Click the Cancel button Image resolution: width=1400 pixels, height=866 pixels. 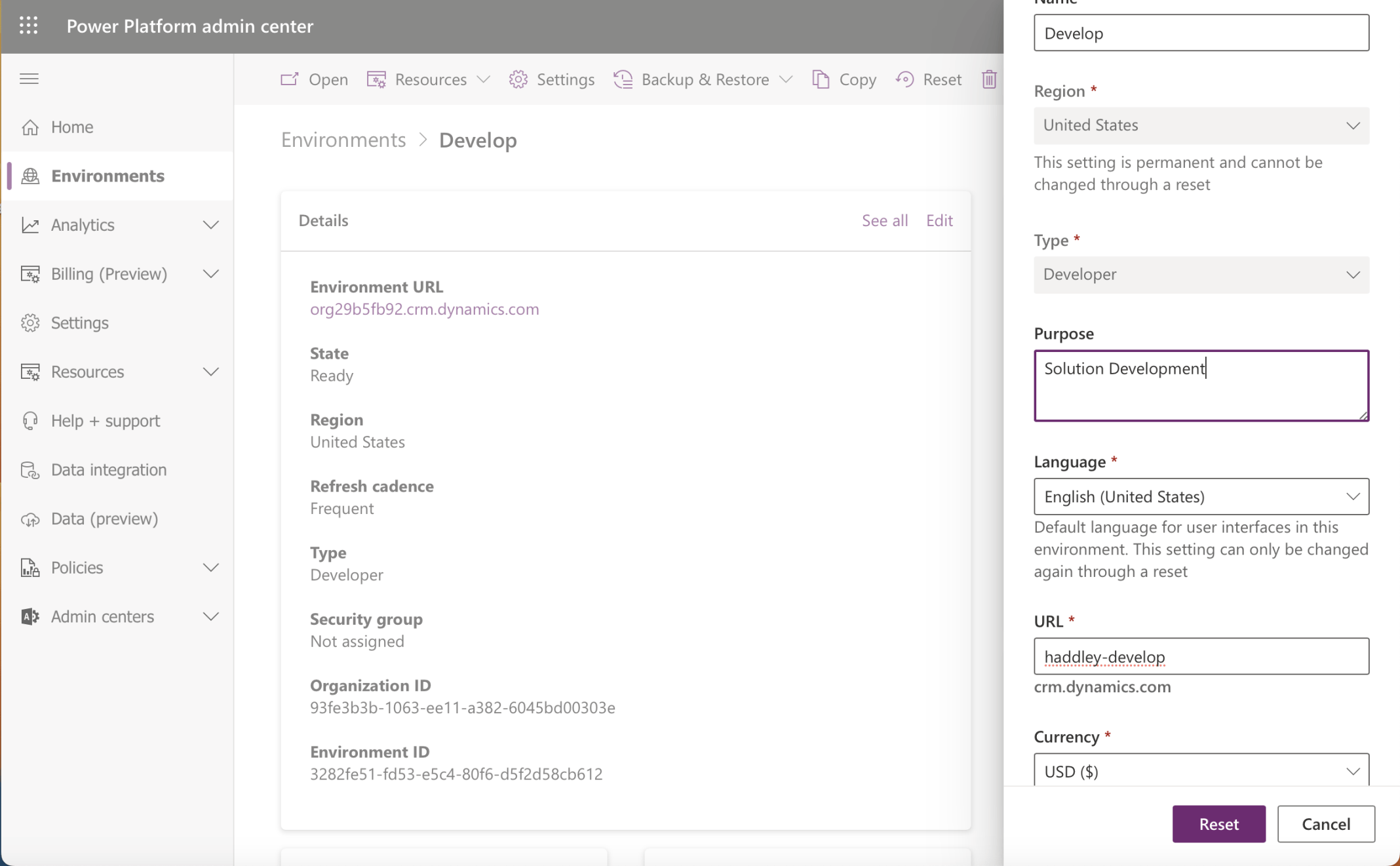click(x=1325, y=824)
